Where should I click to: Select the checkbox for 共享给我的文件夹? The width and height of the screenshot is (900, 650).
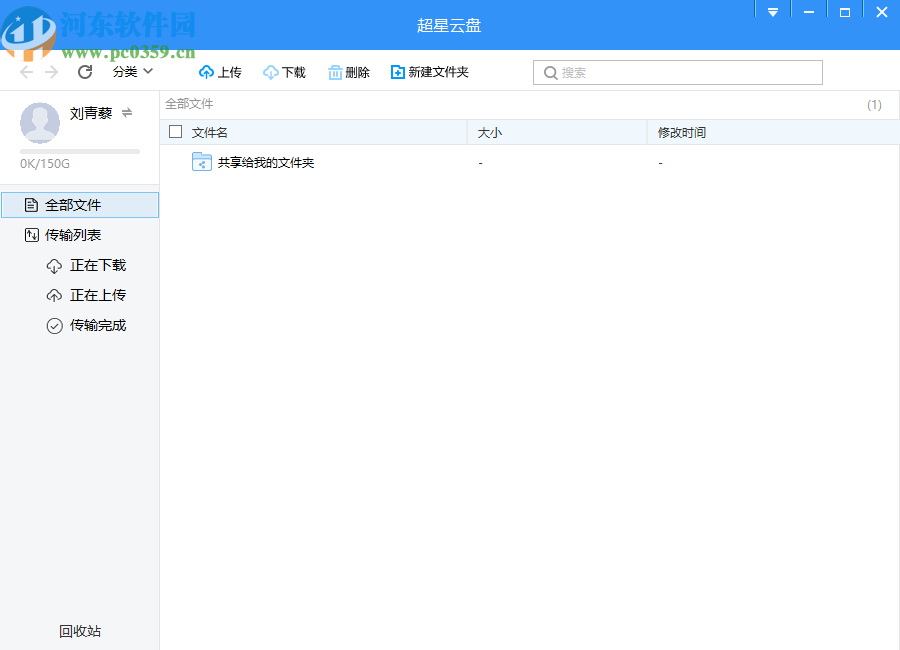click(x=175, y=161)
